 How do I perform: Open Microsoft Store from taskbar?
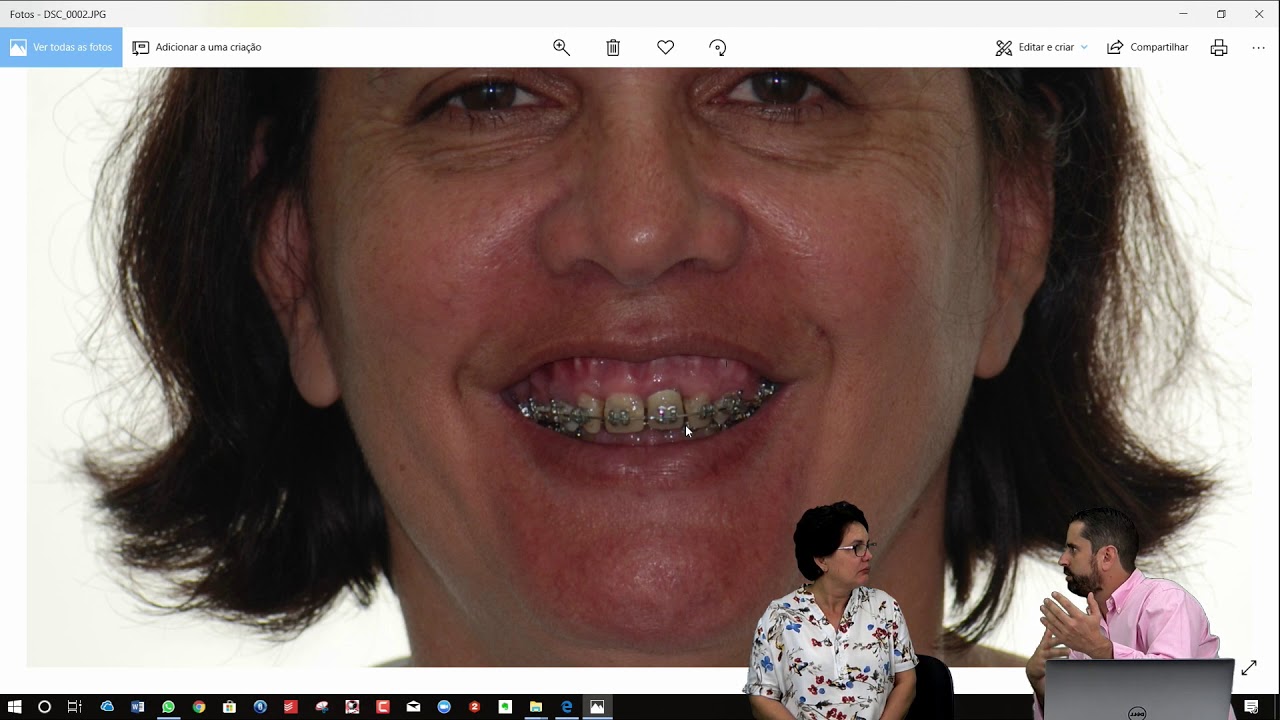[x=229, y=707]
